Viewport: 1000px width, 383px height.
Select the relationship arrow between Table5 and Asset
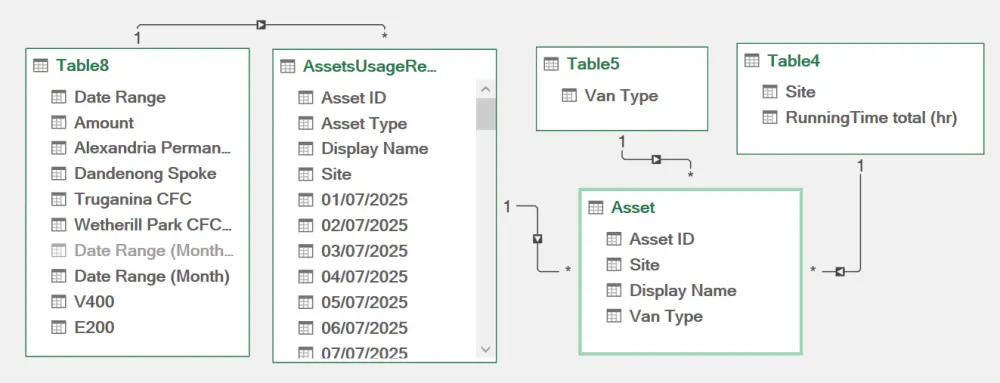tap(656, 159)
